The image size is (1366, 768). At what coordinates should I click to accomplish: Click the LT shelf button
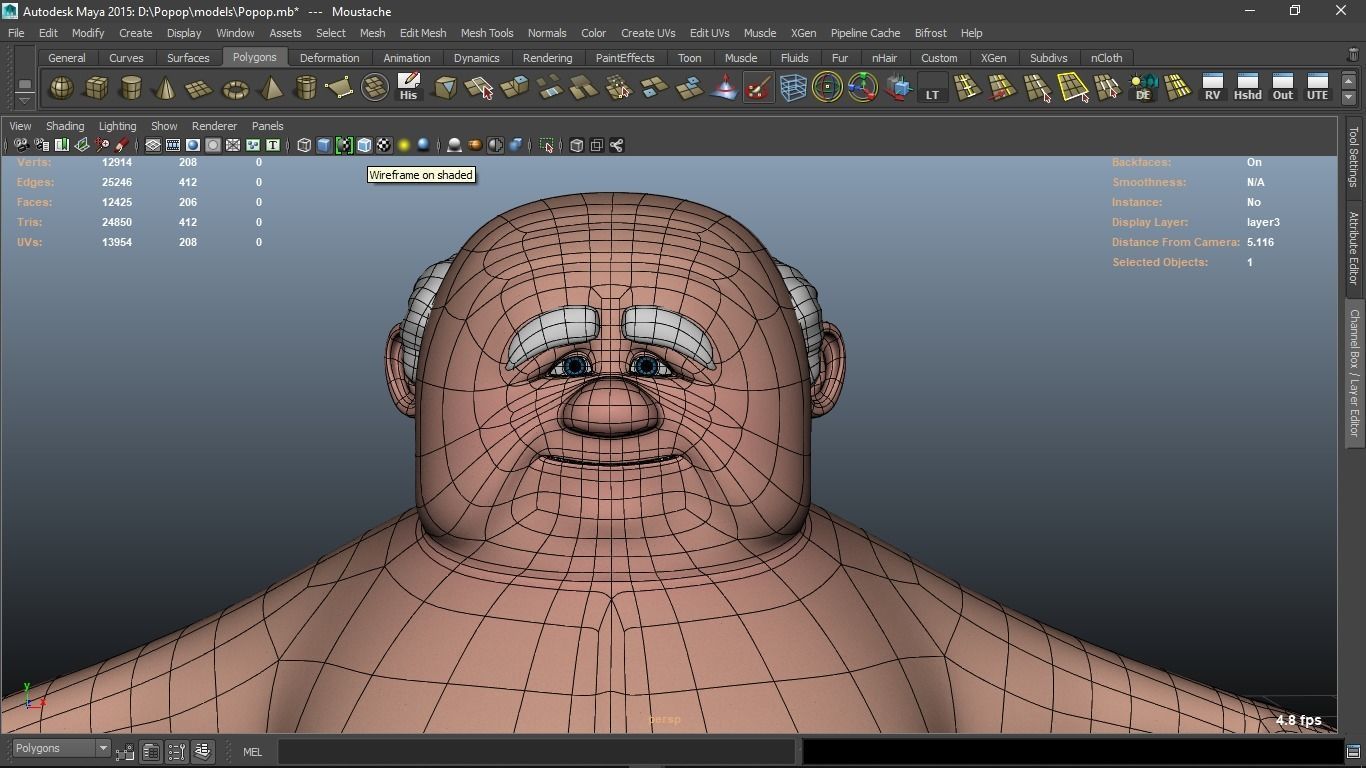(x=932, y=88)
